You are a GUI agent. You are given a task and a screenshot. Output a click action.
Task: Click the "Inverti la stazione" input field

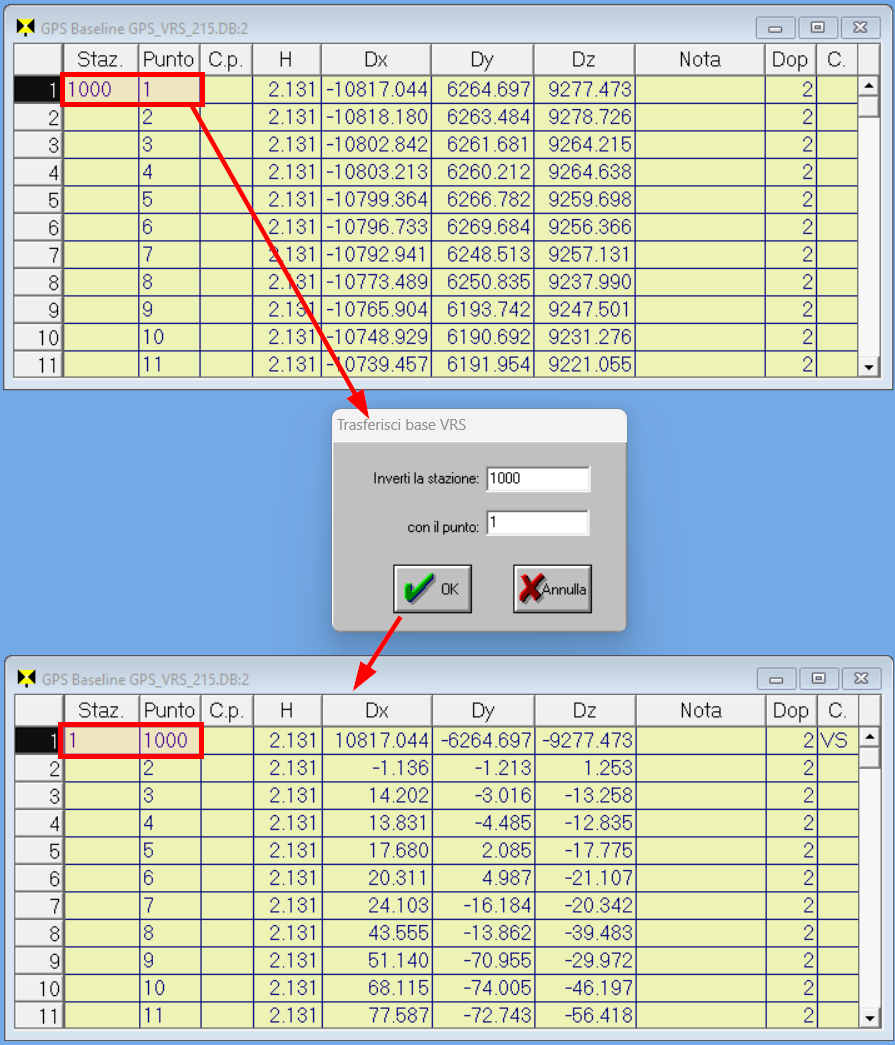tap(538, 479)
